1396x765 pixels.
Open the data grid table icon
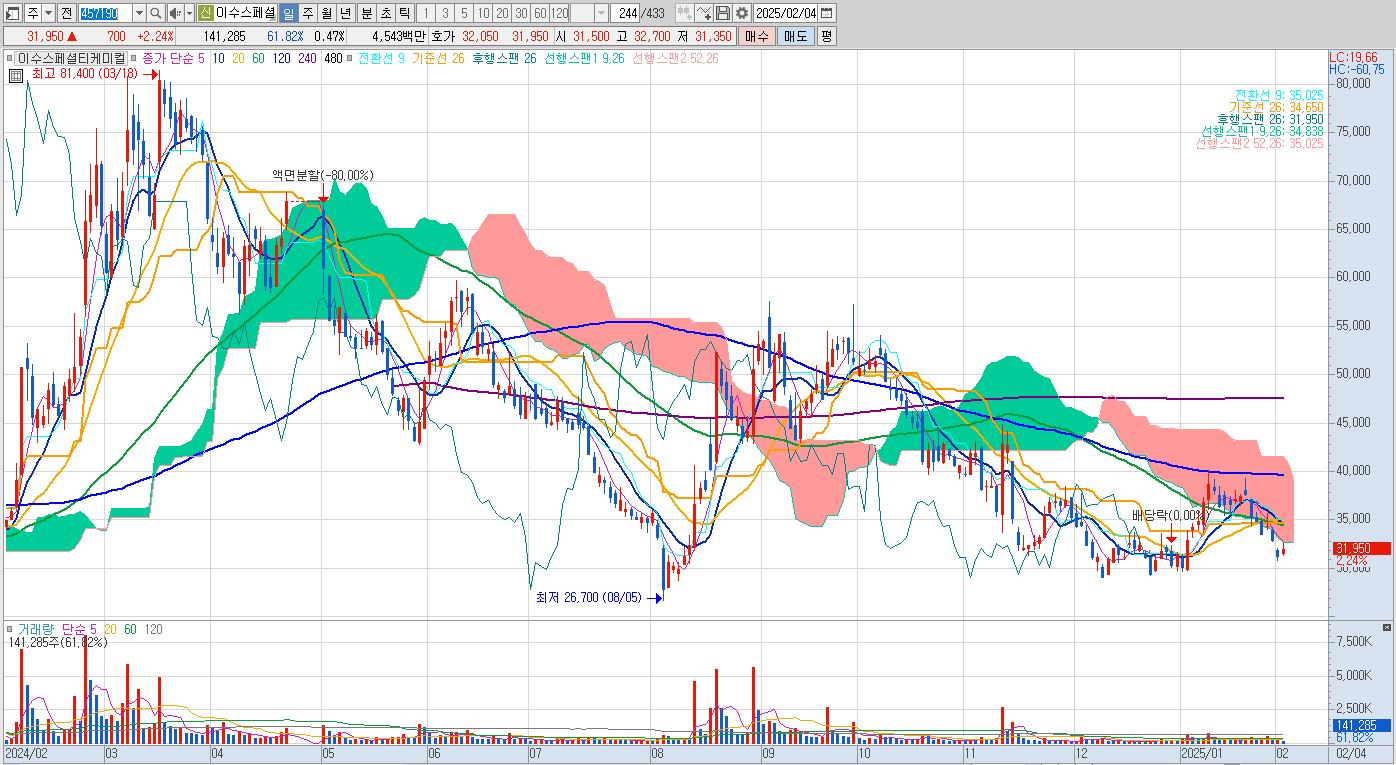pyautogui.click(x=15, y=75)
